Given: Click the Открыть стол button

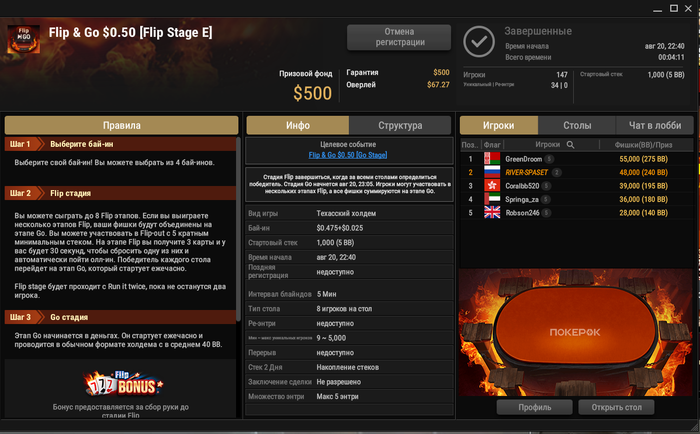Looking at the screenshot, I should 616,407.
